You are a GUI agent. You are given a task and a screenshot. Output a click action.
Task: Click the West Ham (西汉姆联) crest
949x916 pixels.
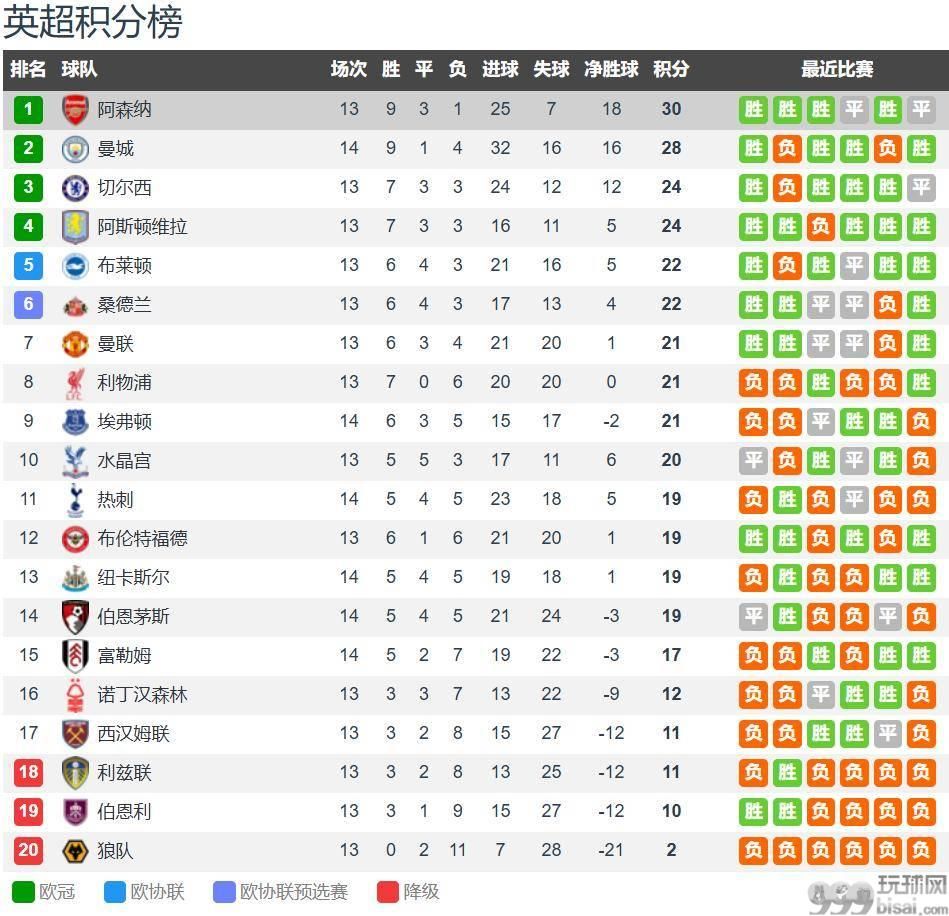click(75, 733)
